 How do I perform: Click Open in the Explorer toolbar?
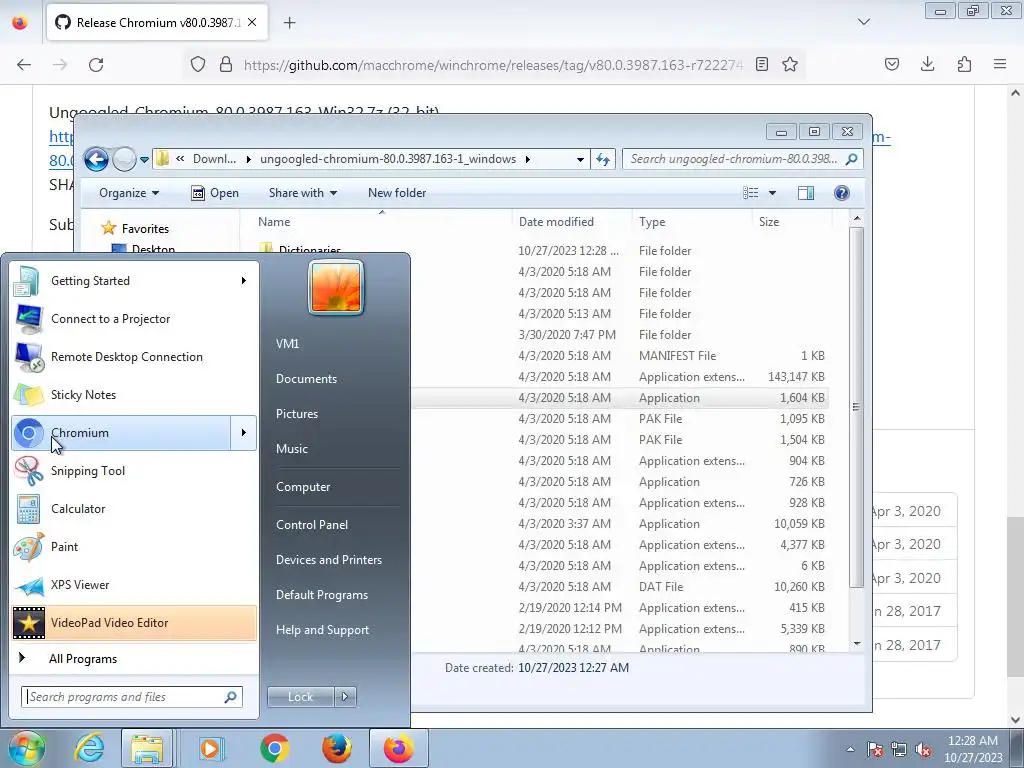click(x=215, y=193)
